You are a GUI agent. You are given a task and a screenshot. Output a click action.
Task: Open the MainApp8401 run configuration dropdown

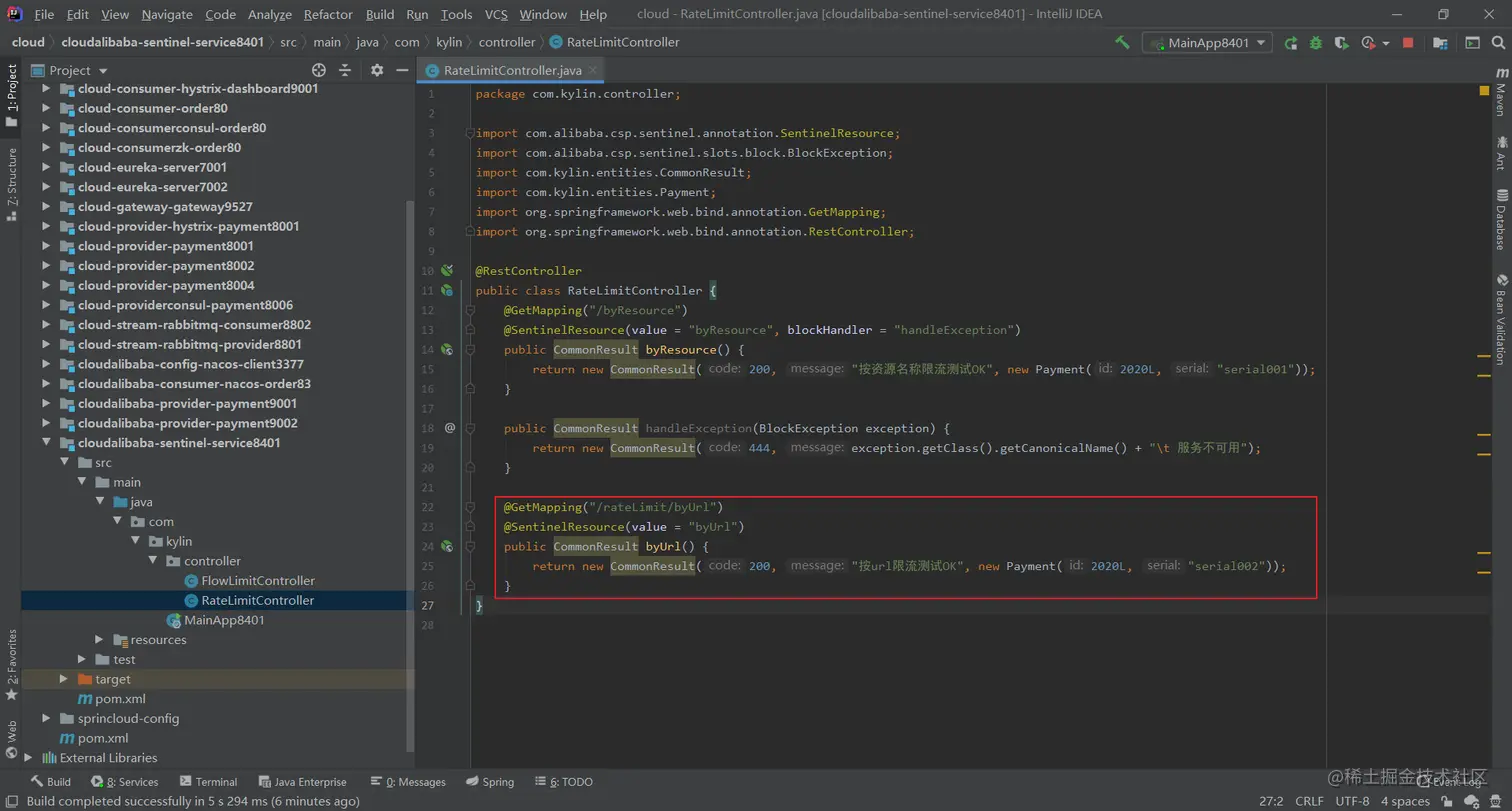pyautogui.click(x=1208, y=43)
